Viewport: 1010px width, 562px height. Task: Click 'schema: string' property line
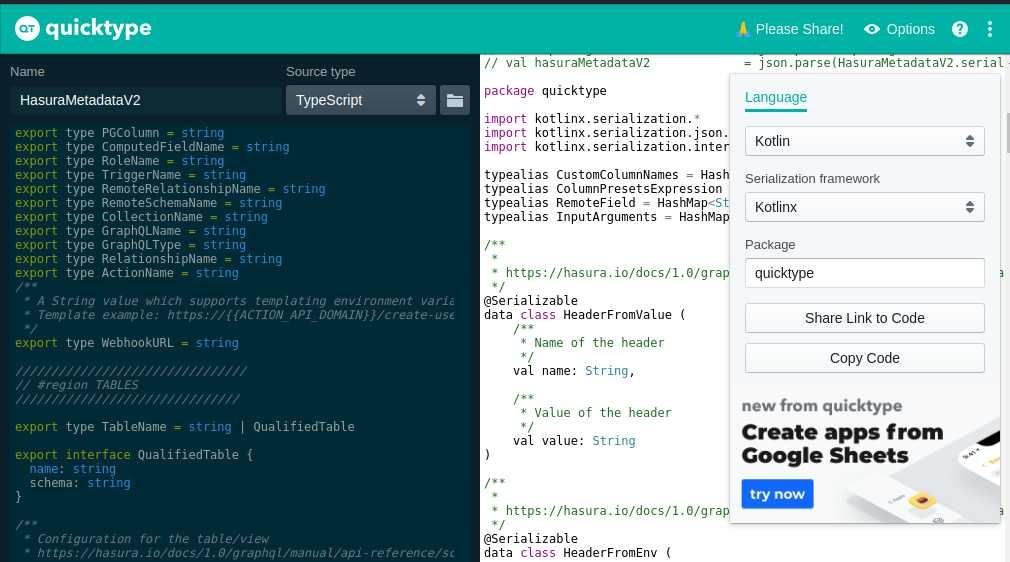click(80, 483)
